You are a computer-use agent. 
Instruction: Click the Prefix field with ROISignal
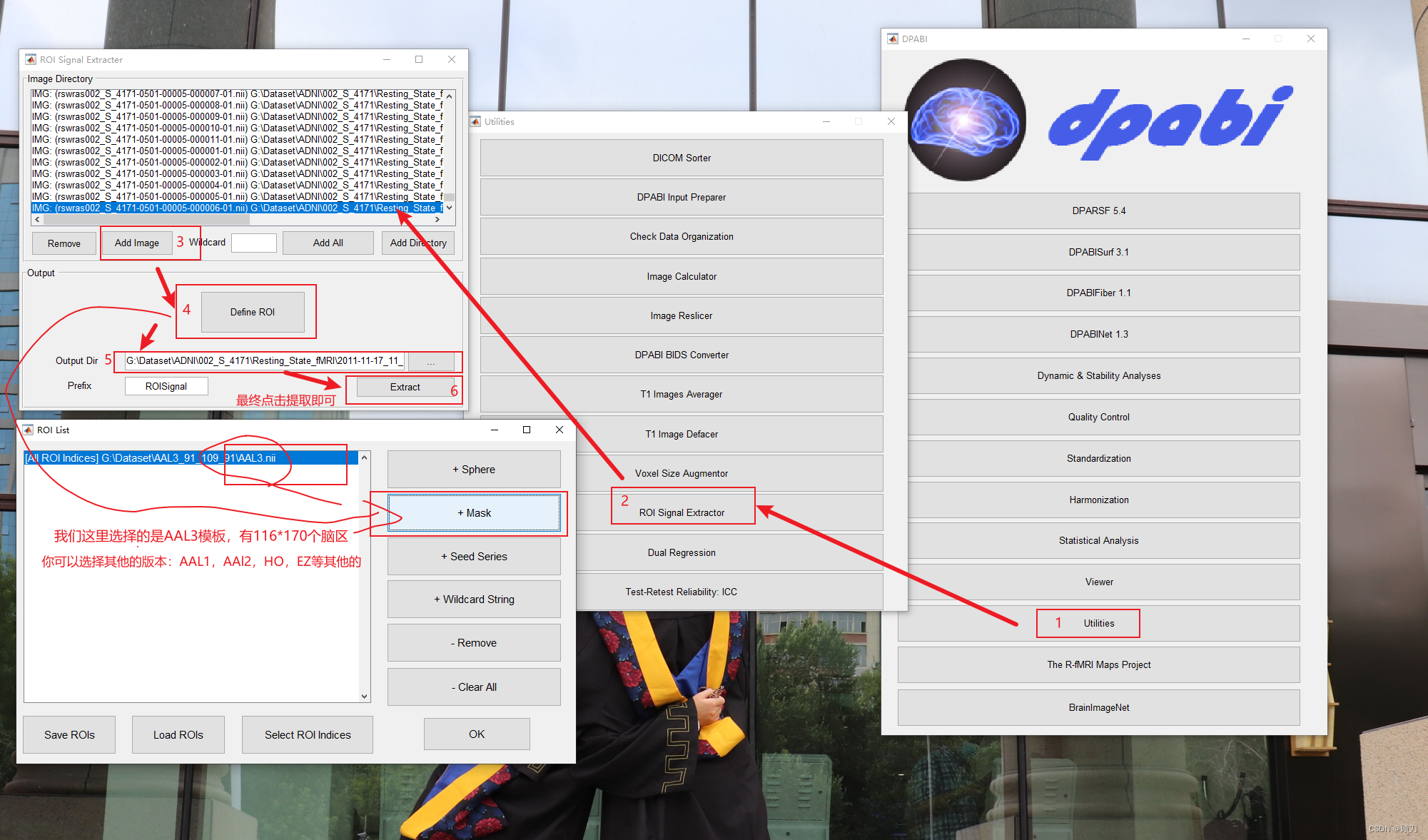166,386
